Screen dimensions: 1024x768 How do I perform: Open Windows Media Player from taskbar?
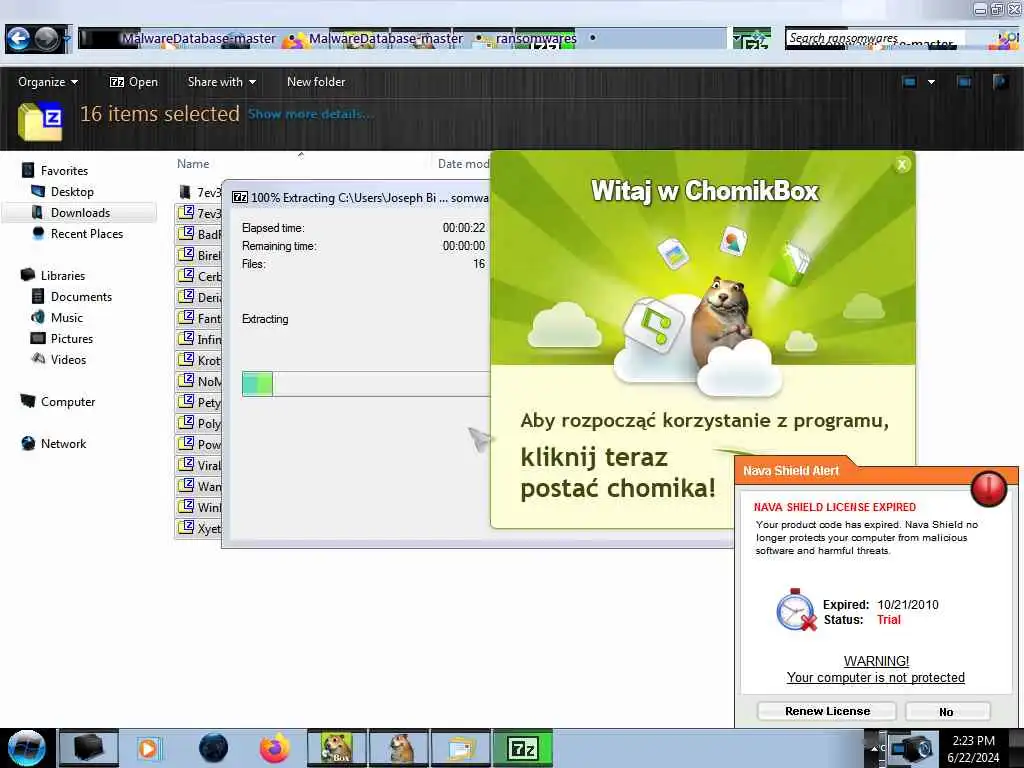click(x=148, y=748)
